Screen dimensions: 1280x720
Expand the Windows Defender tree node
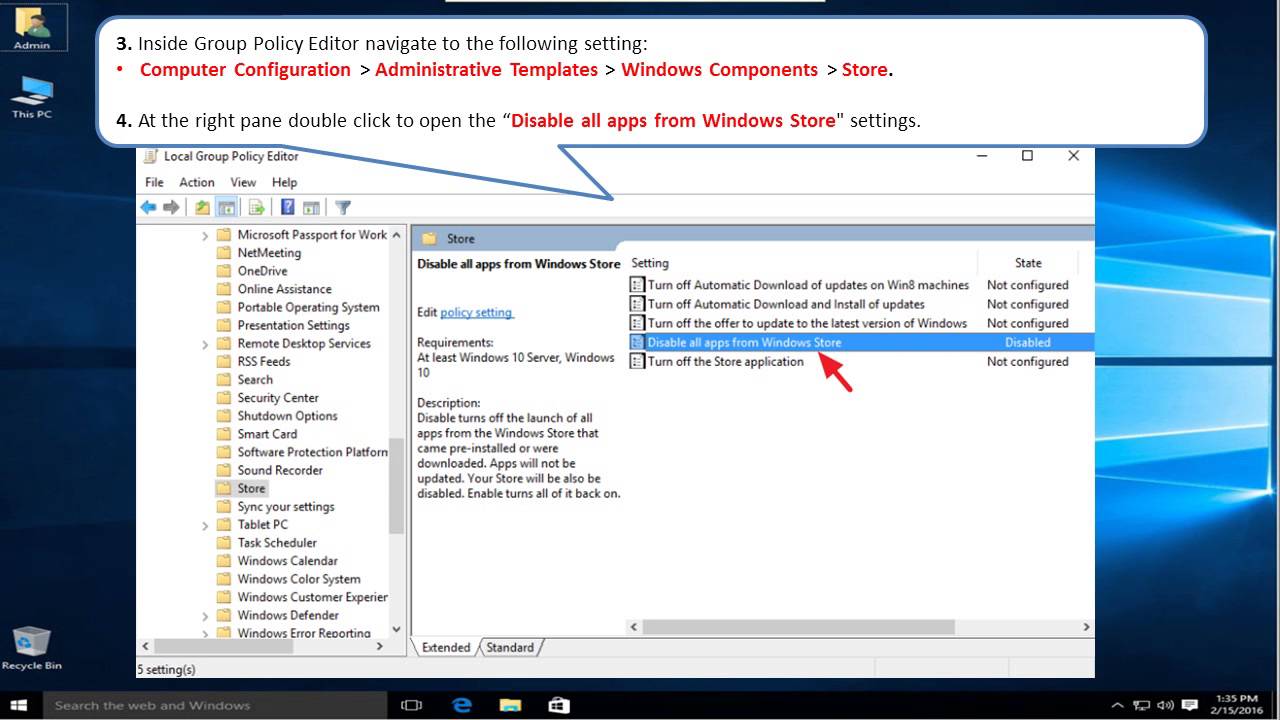(x=206, y=616)
